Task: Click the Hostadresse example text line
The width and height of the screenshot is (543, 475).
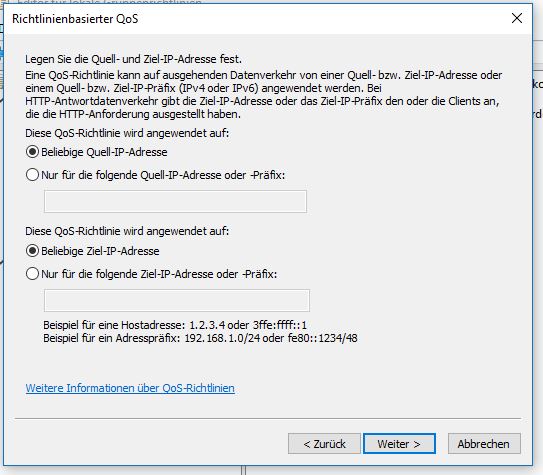Action: (x=175, y=325)
